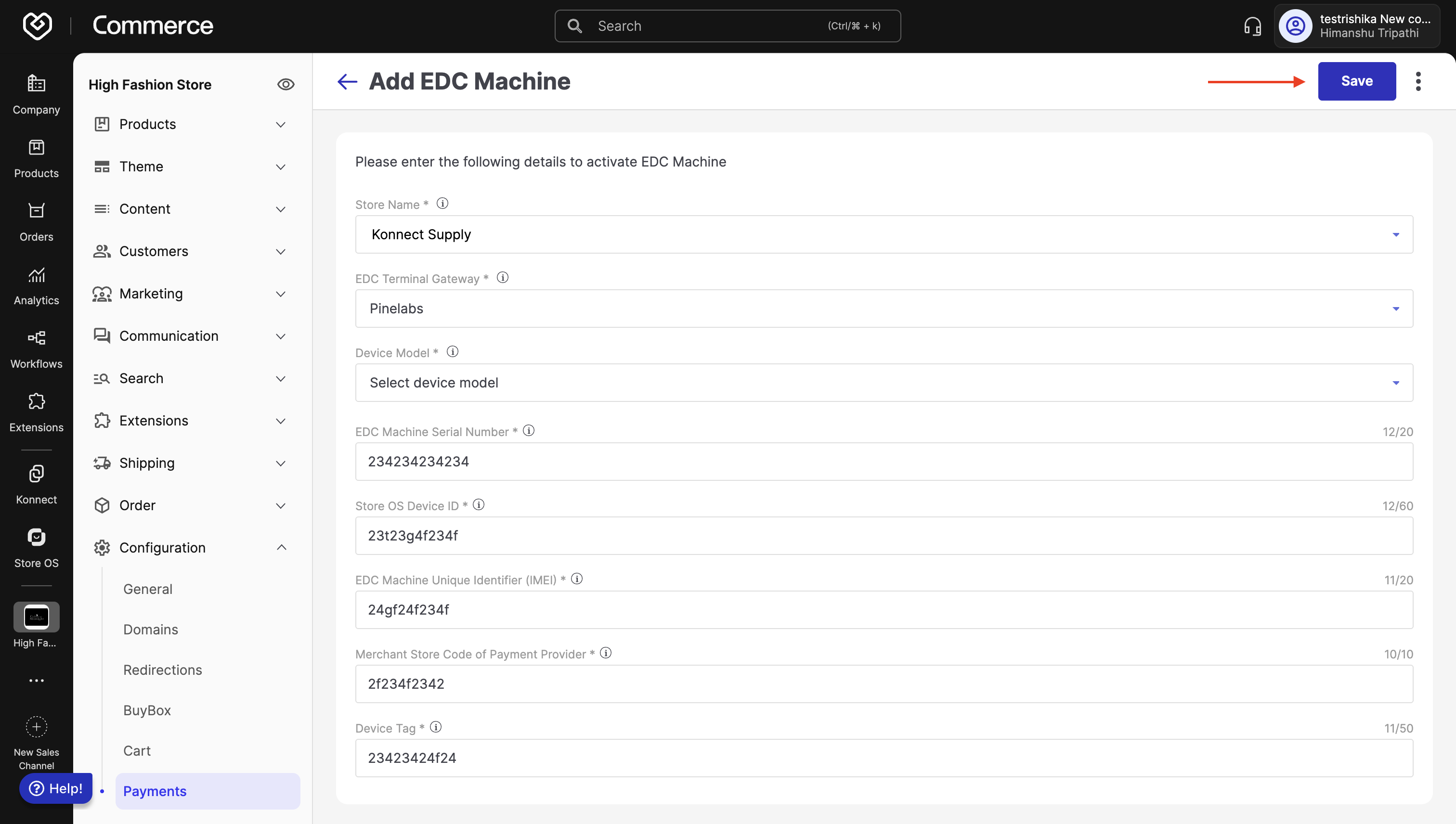Click the Save button

pyautogui.click(x=1356, y=81)
